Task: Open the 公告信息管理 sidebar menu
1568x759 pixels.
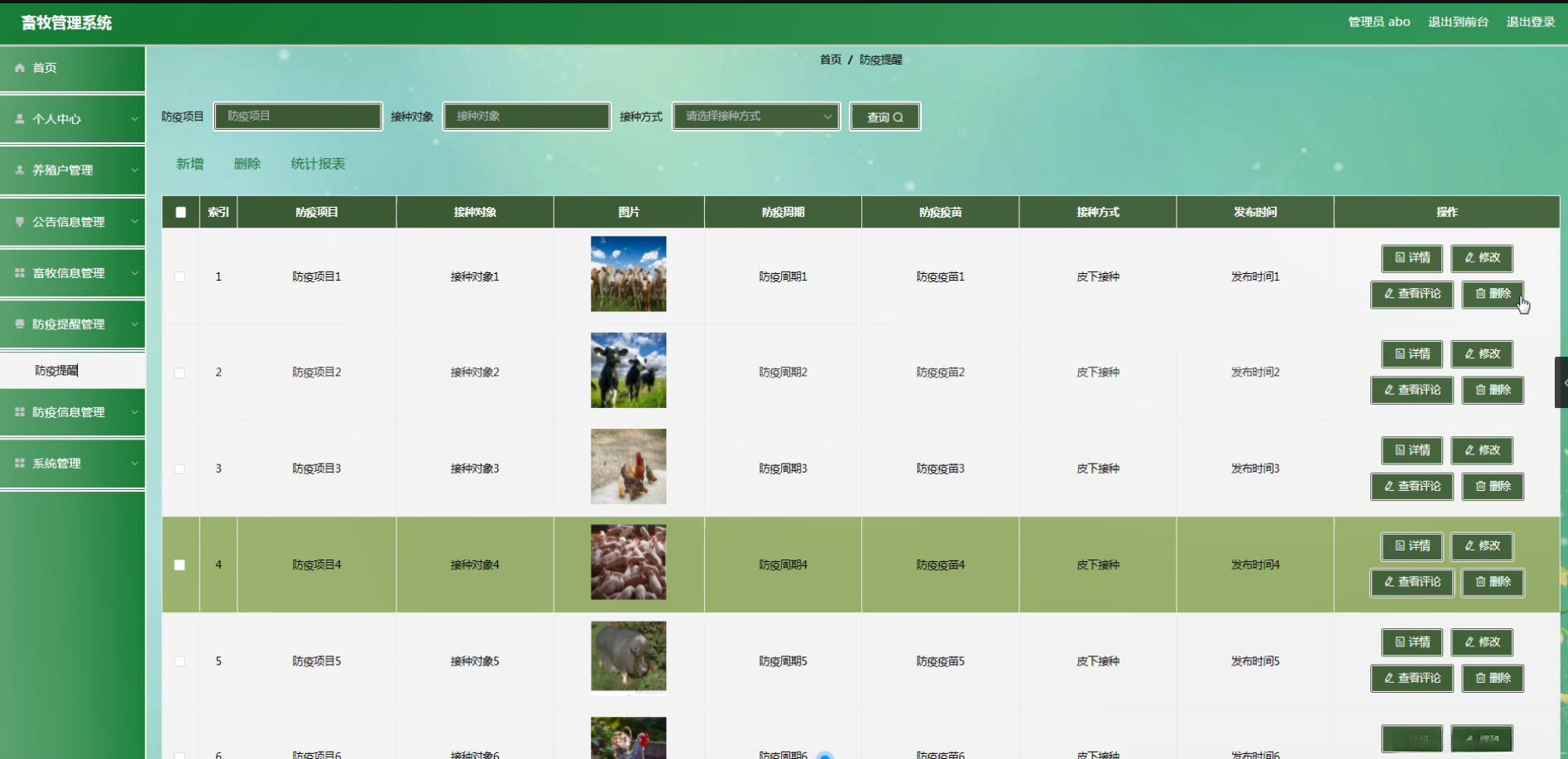Action: click(x=73, y=222)
